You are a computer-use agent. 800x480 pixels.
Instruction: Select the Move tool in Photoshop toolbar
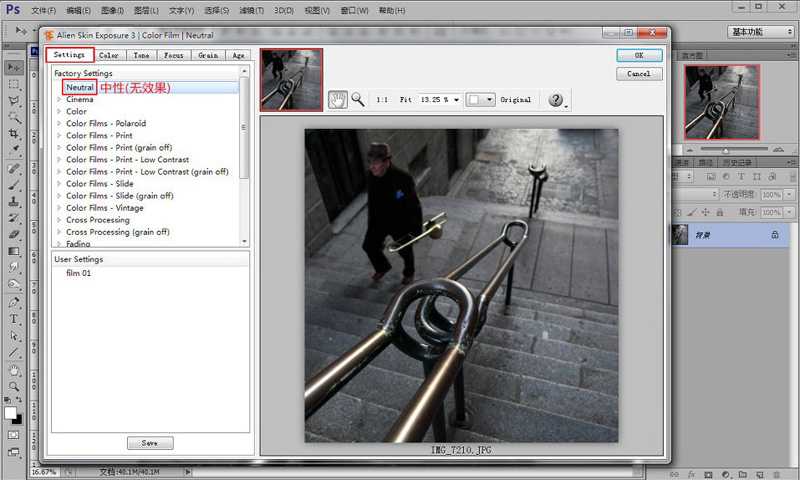coord(14,67)
